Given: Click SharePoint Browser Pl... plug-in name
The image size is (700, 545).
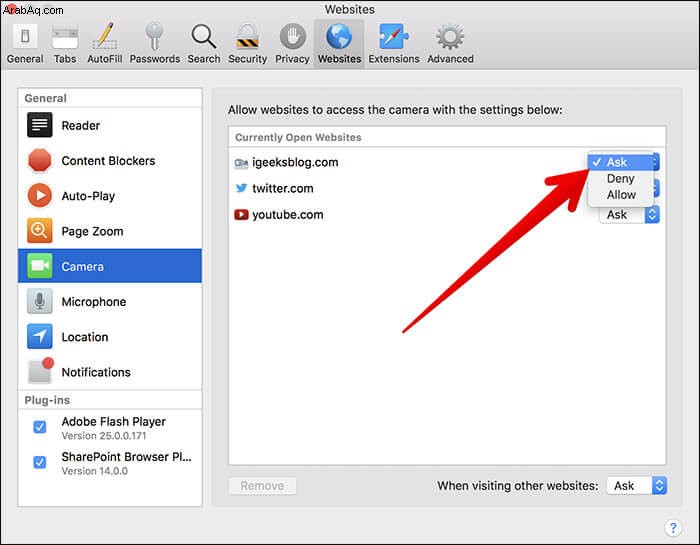Looking at the screenshot, I should click(127, 457).
